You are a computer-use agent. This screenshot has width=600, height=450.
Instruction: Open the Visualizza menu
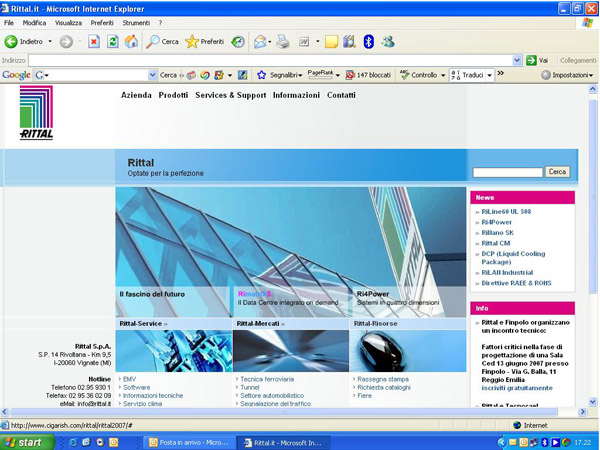(68, 23)
